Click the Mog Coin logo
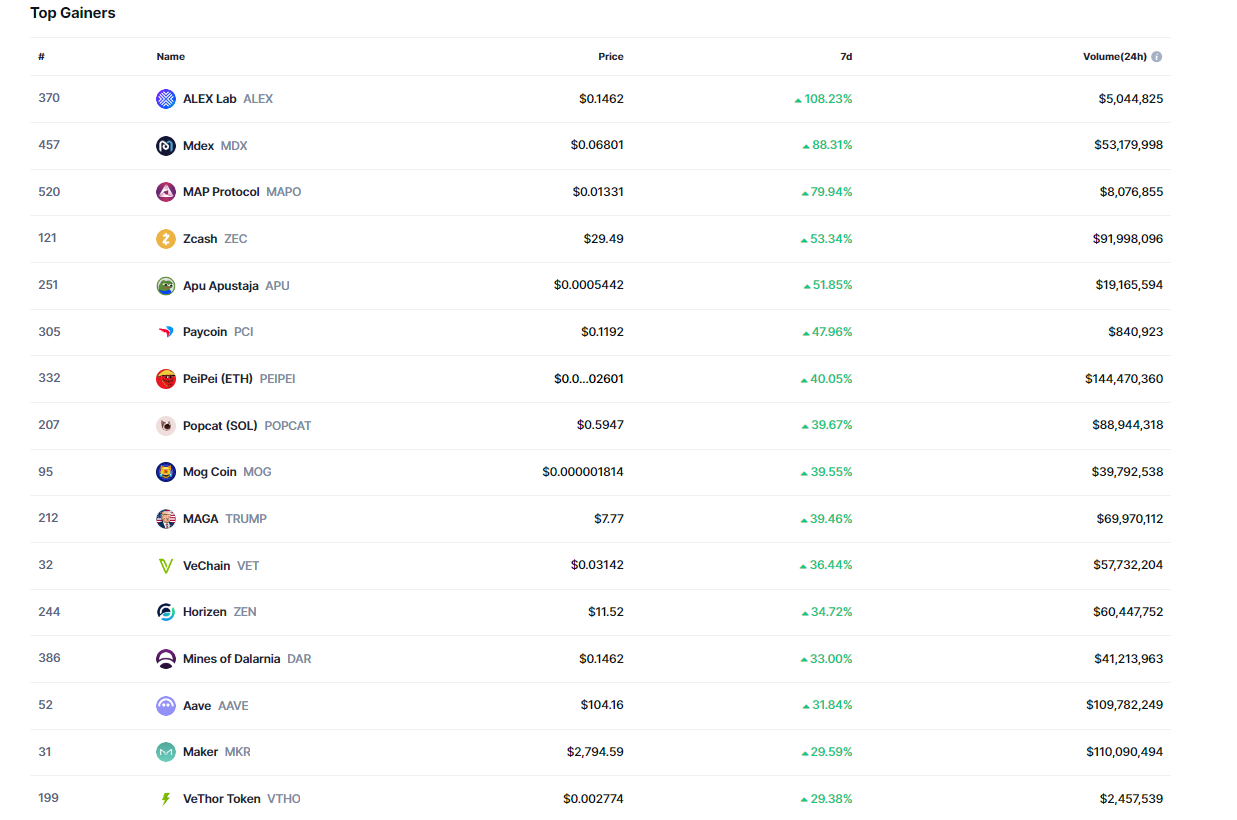1237x820 pixels. pyautogui.click(x=166, y=472)
